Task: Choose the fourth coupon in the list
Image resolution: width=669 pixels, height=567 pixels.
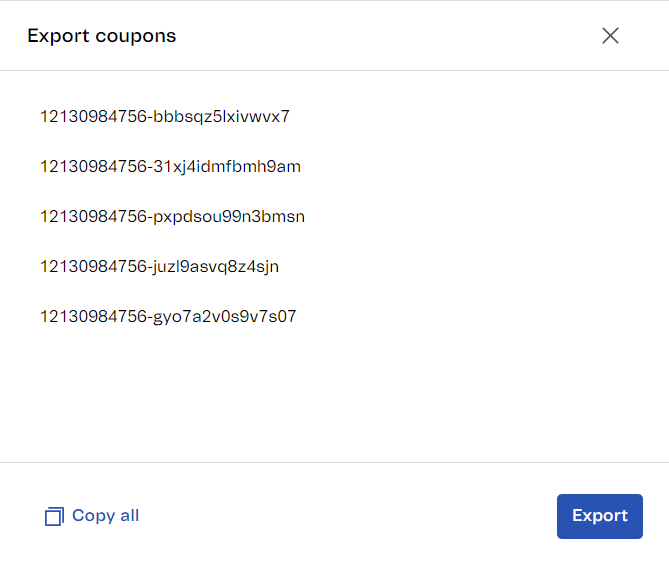Action: (x=159, y=267)
